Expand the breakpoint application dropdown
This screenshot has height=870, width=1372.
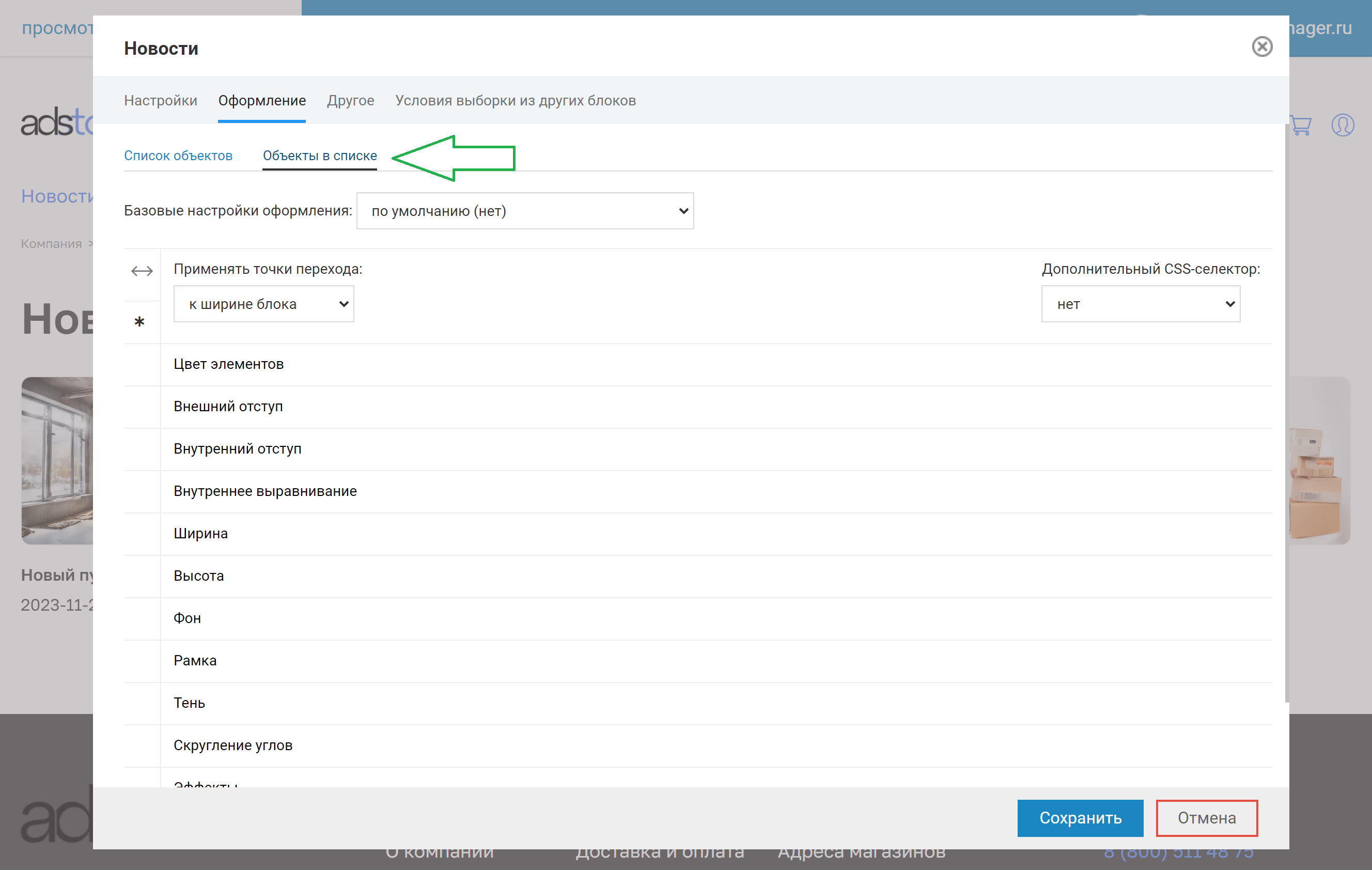(263, 304)
